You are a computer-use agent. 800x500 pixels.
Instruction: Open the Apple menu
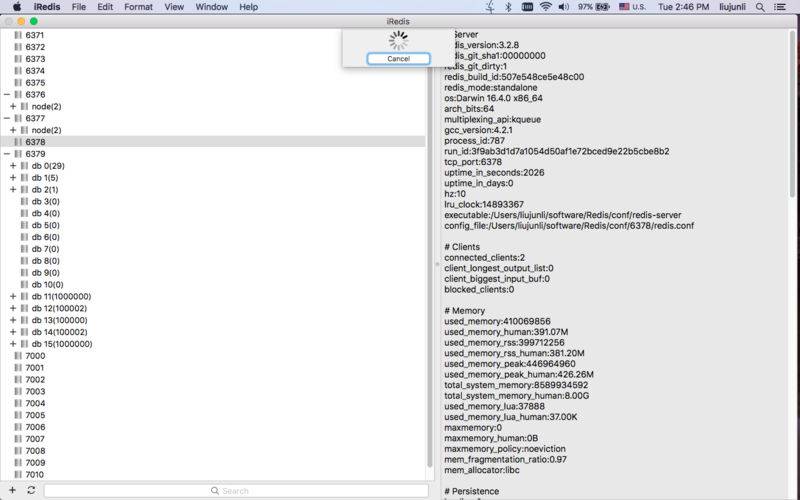pos(17,7)
